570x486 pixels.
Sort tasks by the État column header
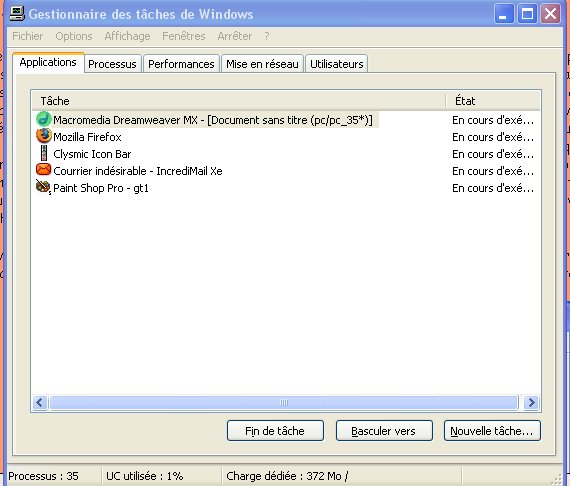(x=493, y=101)
